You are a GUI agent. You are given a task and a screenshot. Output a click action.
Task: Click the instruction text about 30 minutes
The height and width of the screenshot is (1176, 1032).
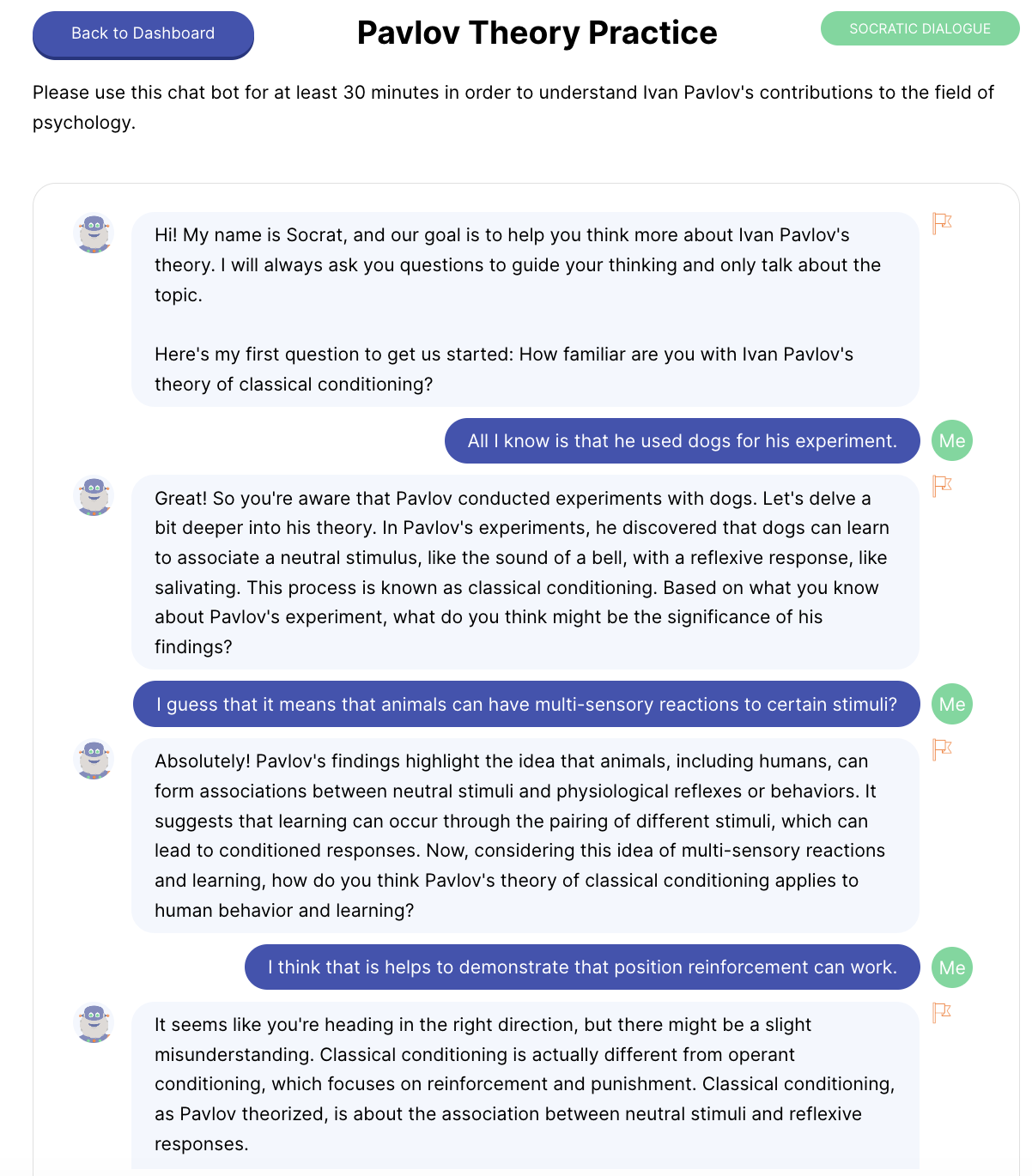[x=513, y=107]
